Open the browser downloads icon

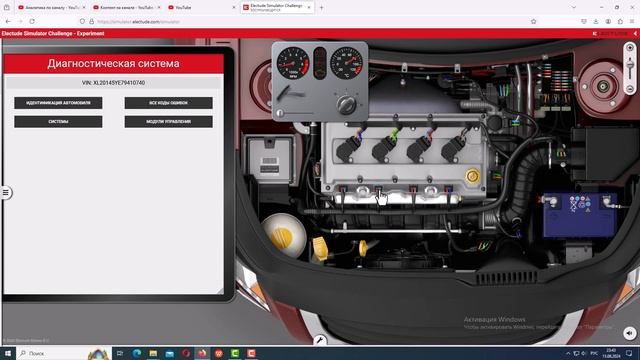pyautogui.click(x=596, y=21)
